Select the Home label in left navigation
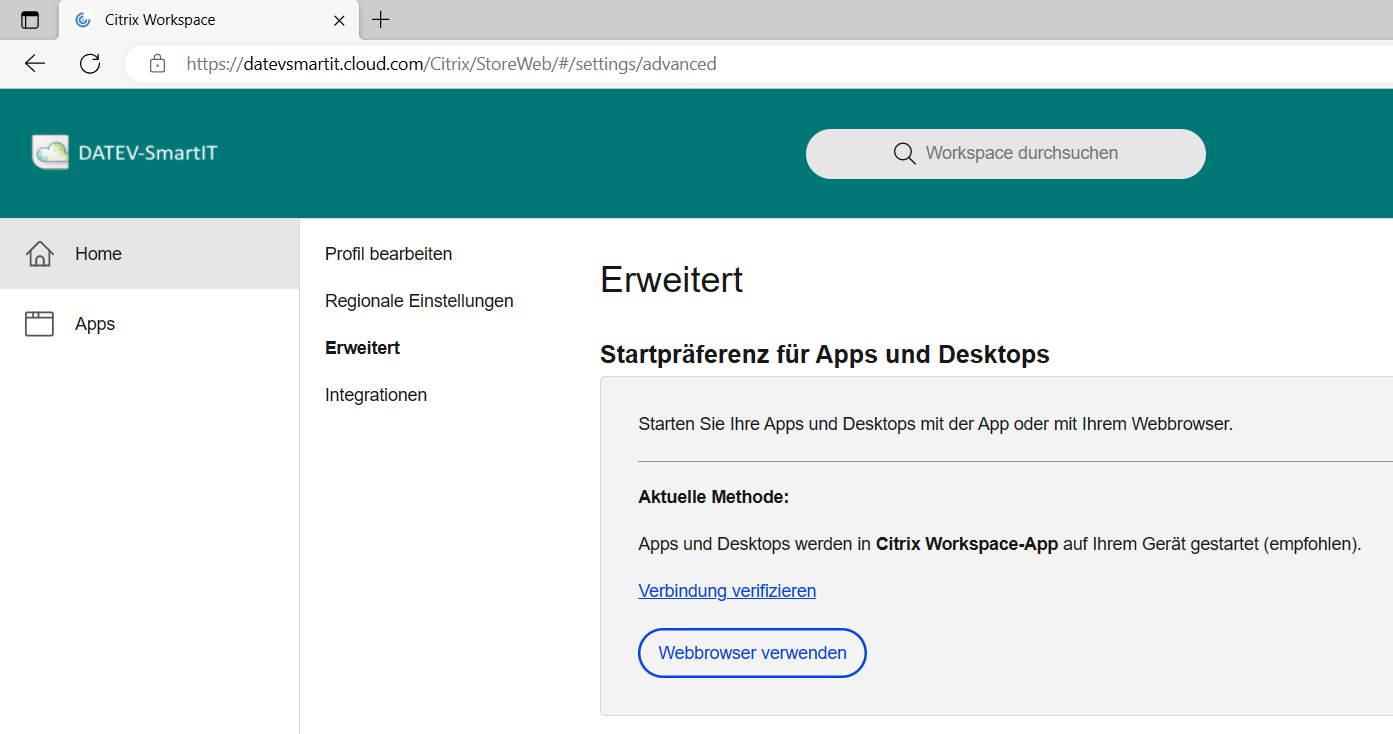 [98, 254]
